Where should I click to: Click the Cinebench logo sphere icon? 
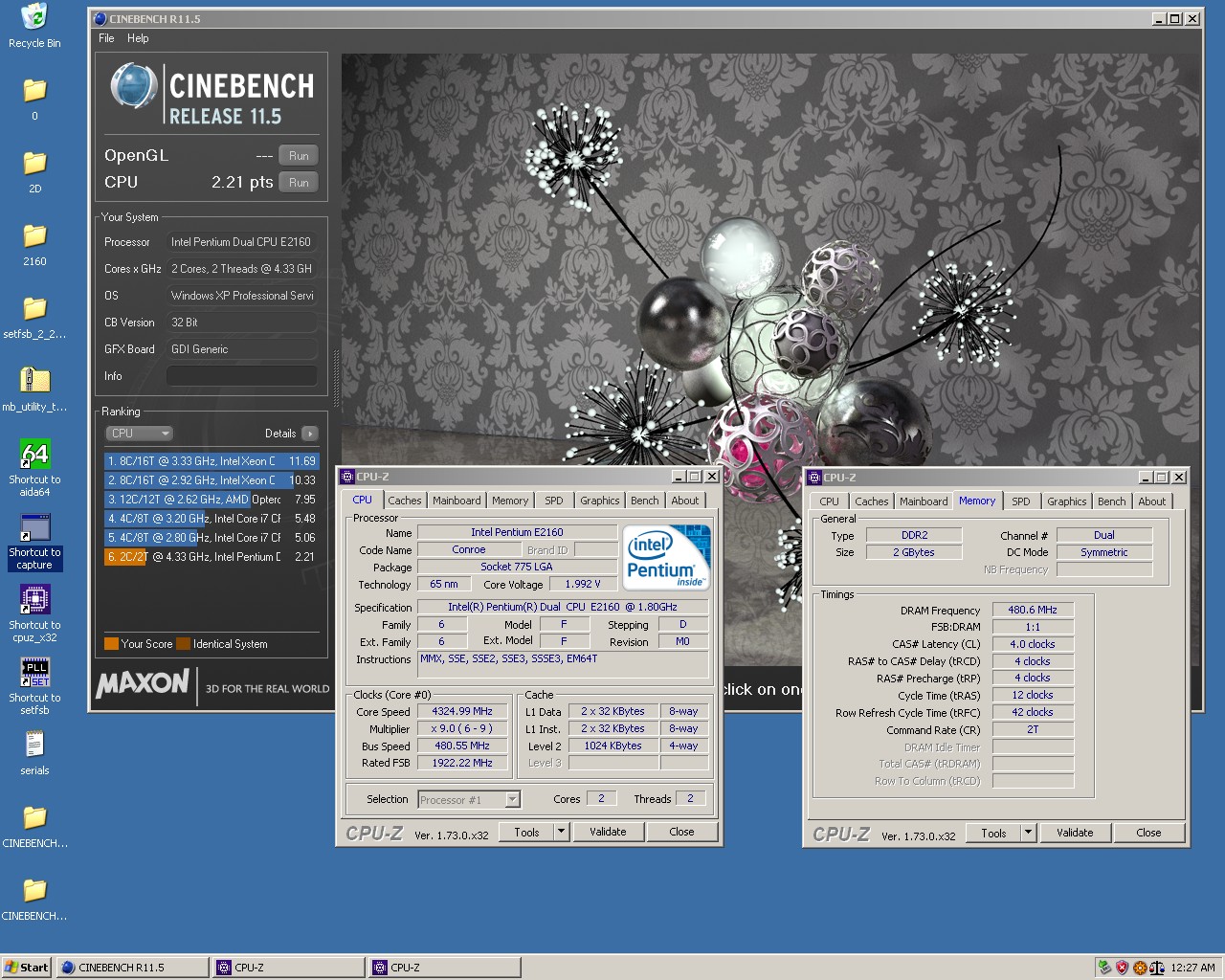(x=134, y=87)
